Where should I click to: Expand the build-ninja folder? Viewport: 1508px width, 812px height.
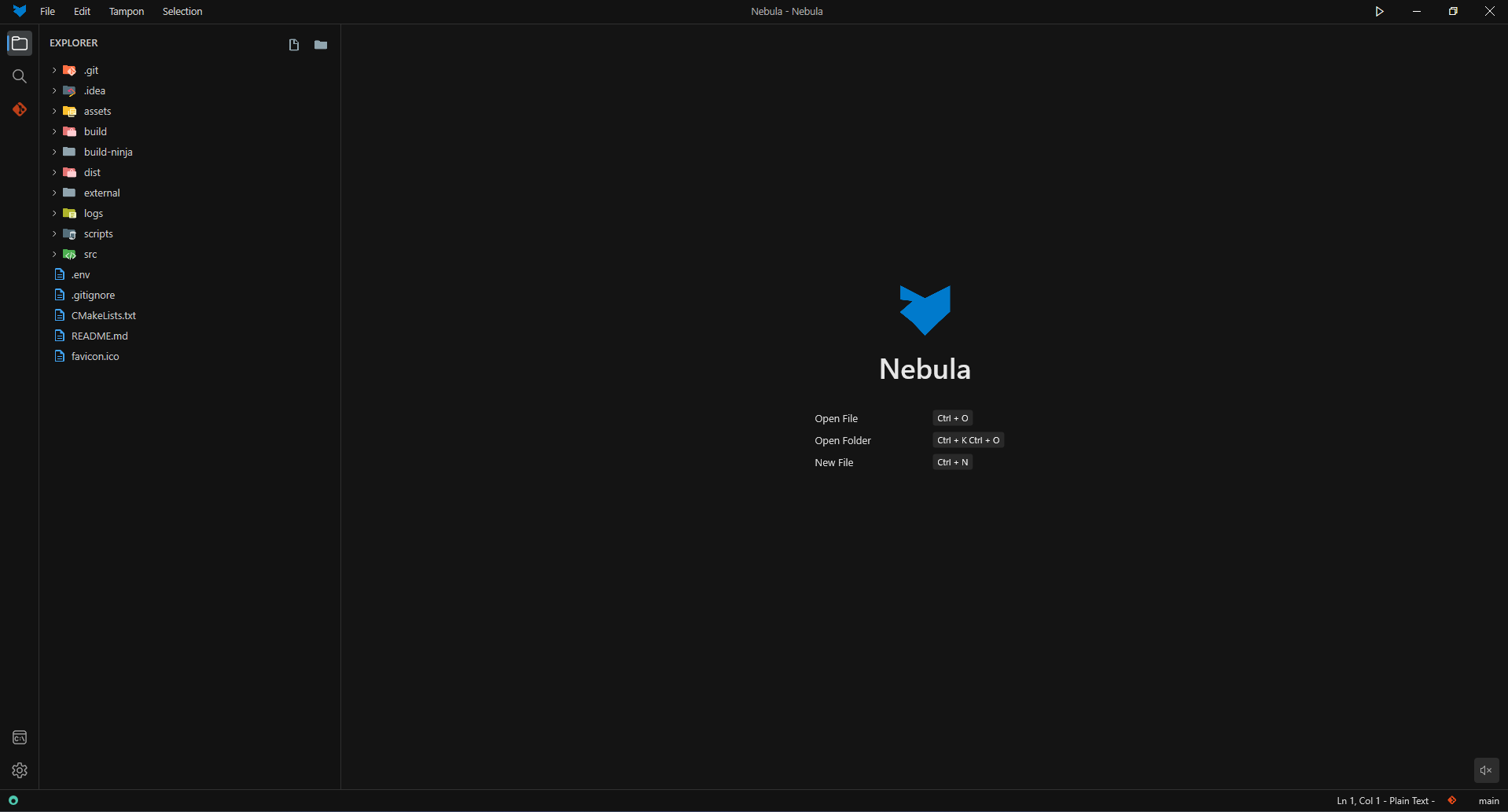[108, 152]
